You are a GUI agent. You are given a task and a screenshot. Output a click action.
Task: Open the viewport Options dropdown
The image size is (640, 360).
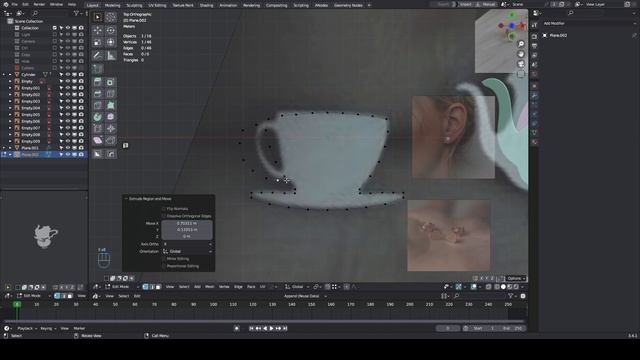(x=516, y=278)
